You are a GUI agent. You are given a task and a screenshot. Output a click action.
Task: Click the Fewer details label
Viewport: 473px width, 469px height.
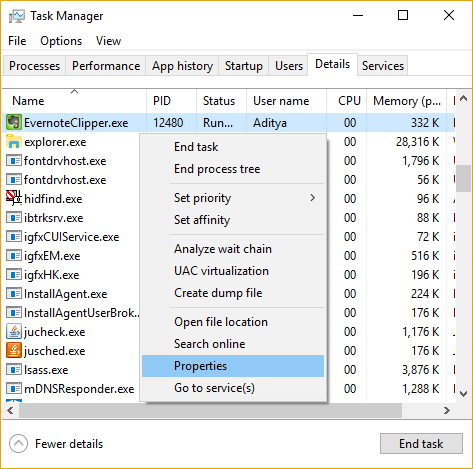(69, 444)
